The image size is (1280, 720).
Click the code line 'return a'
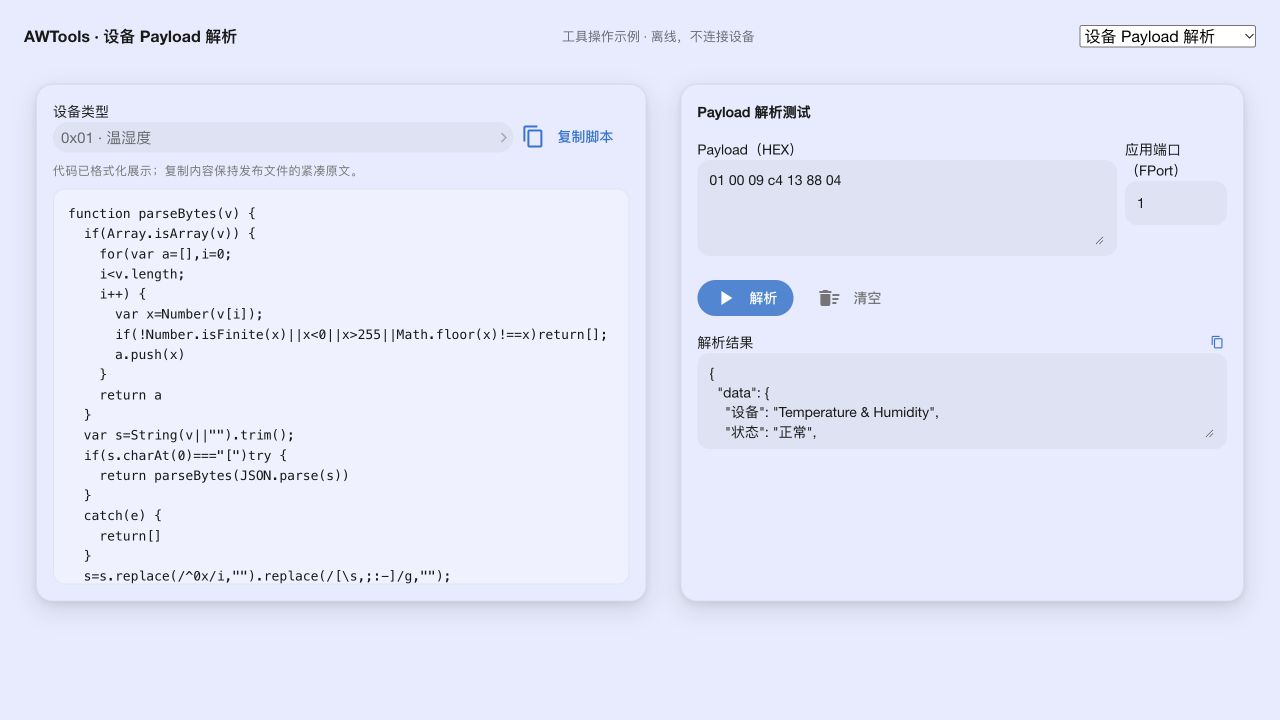(130, 395)
